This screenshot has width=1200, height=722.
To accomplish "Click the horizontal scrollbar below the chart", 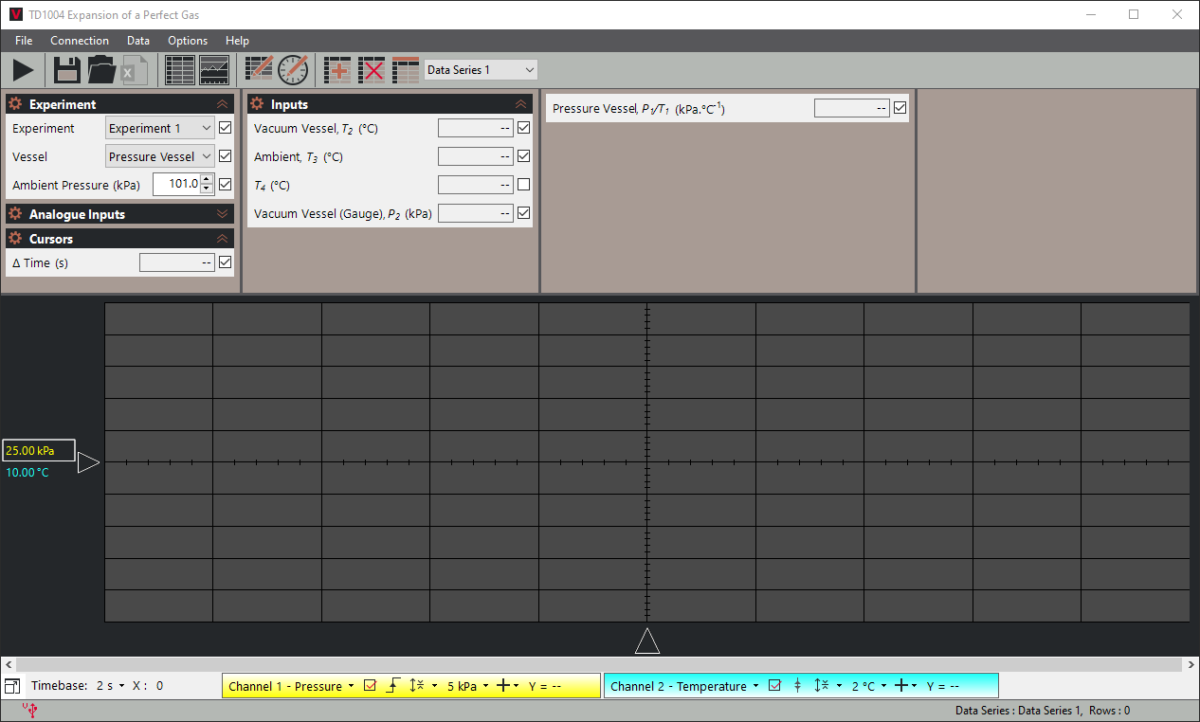I will point(600,664).
